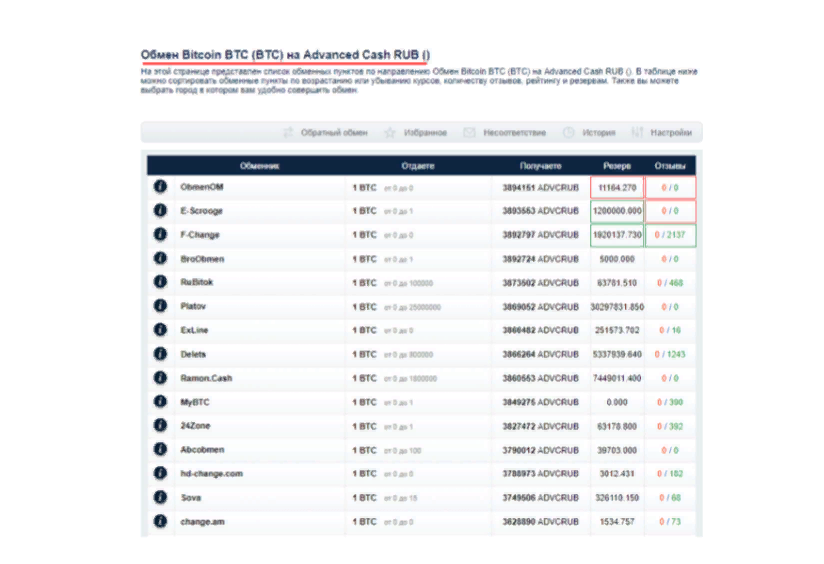Click the 'Обратный обмен' reverse exchange button

pyautogui.click(x=325, y=132)
